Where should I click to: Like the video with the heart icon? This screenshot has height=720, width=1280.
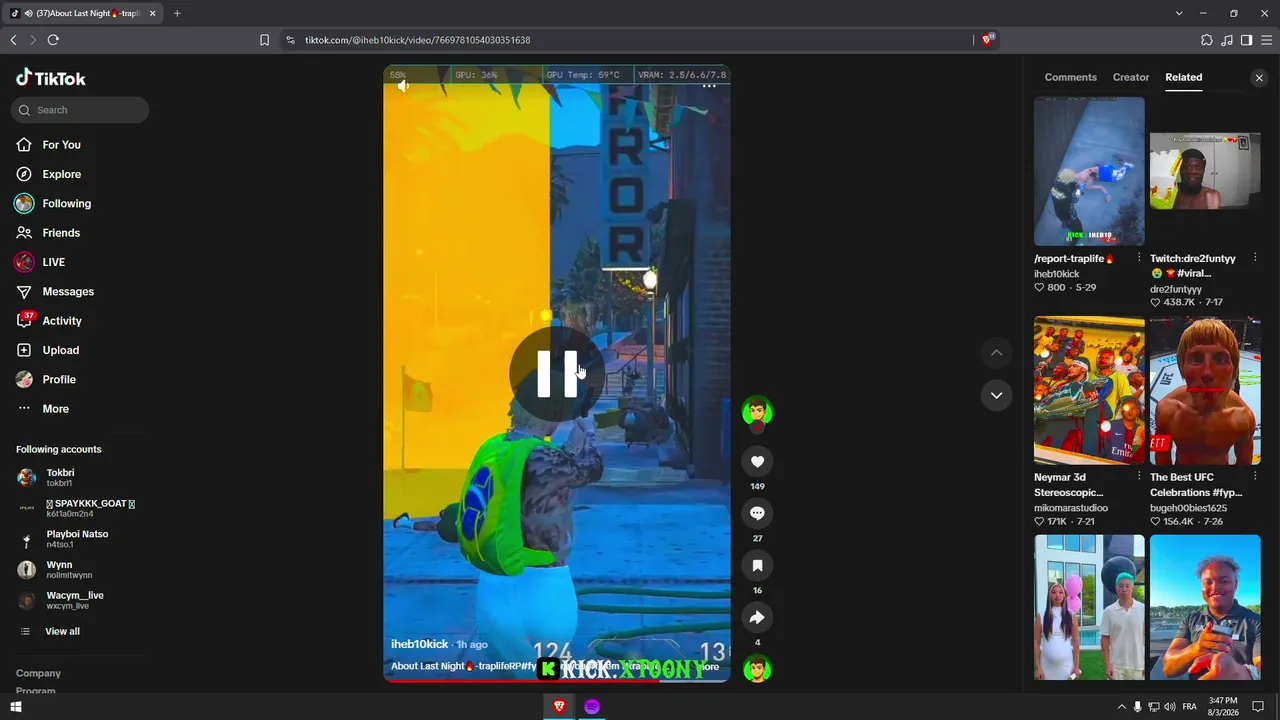pyautogui.click(x=757, y=461)
